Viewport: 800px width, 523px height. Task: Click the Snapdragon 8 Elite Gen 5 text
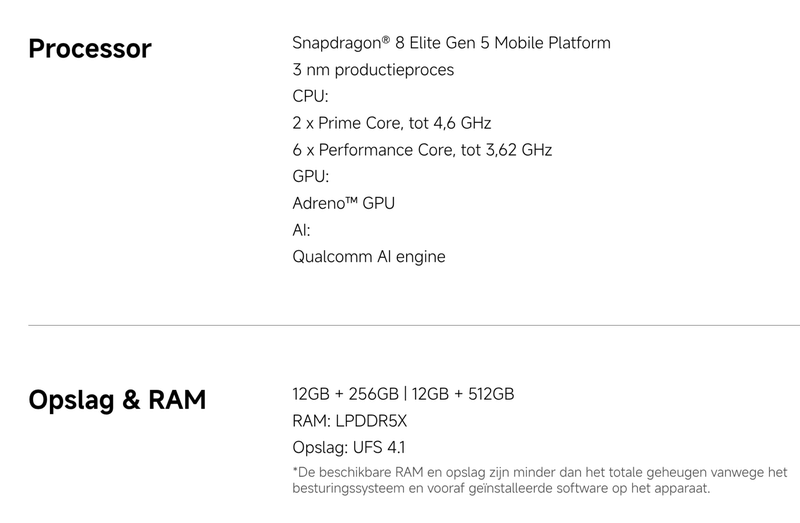coord(451,43)
